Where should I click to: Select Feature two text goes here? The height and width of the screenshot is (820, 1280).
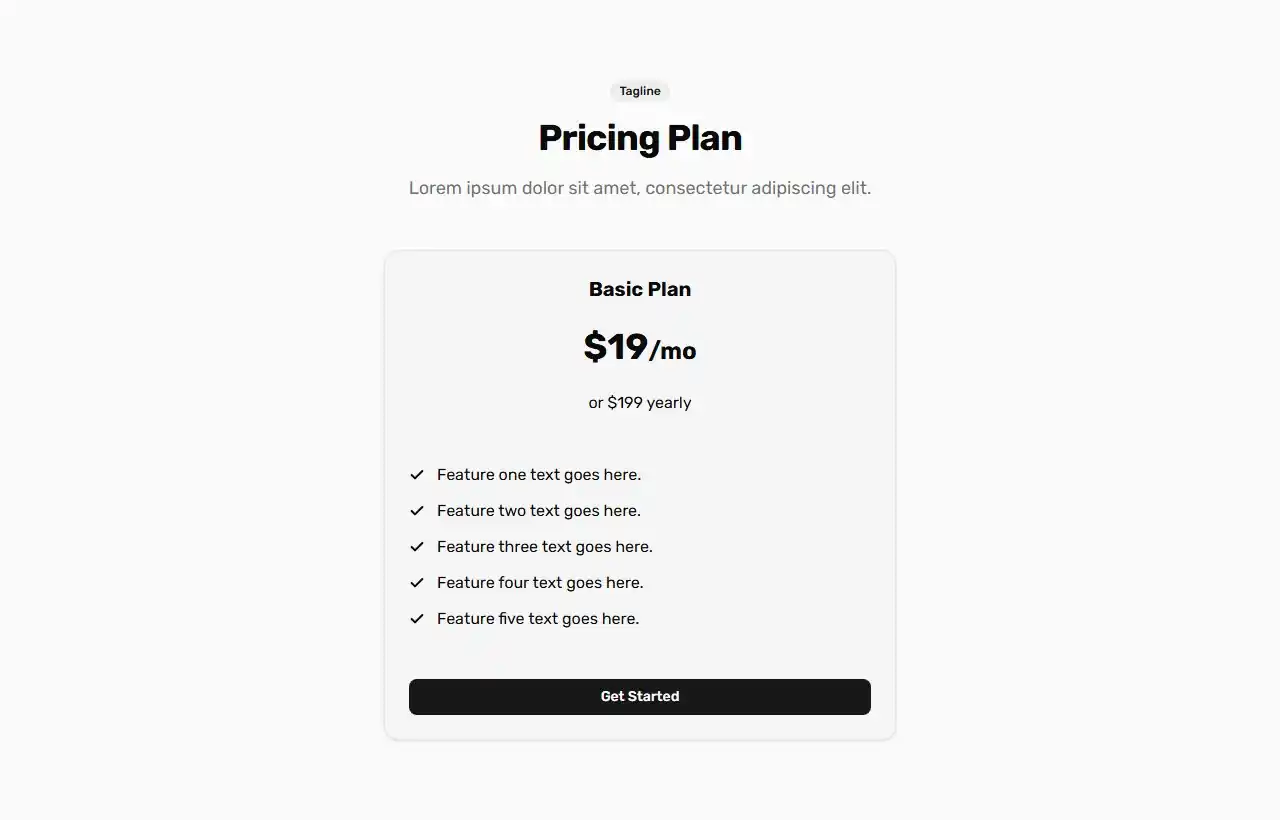point(538,510)
